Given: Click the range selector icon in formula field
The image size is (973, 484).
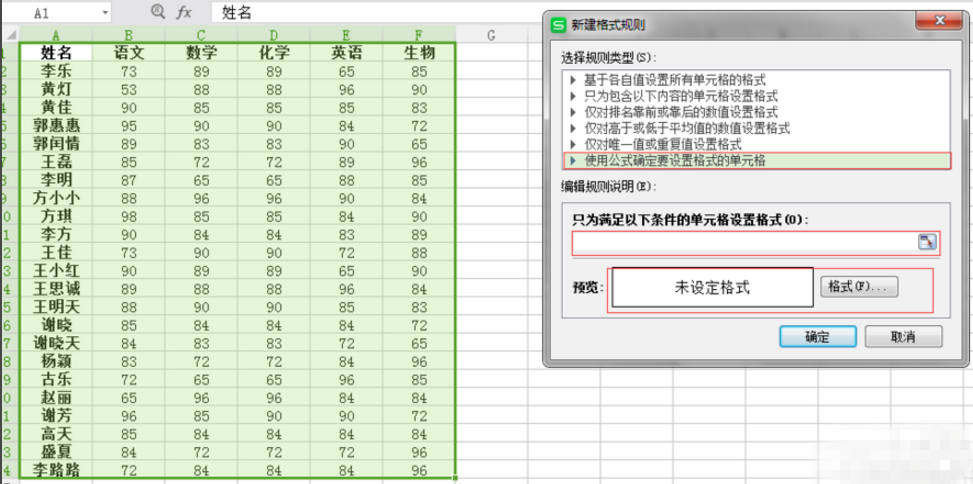Looking at the screenshot, I should (x=926, y=242).
